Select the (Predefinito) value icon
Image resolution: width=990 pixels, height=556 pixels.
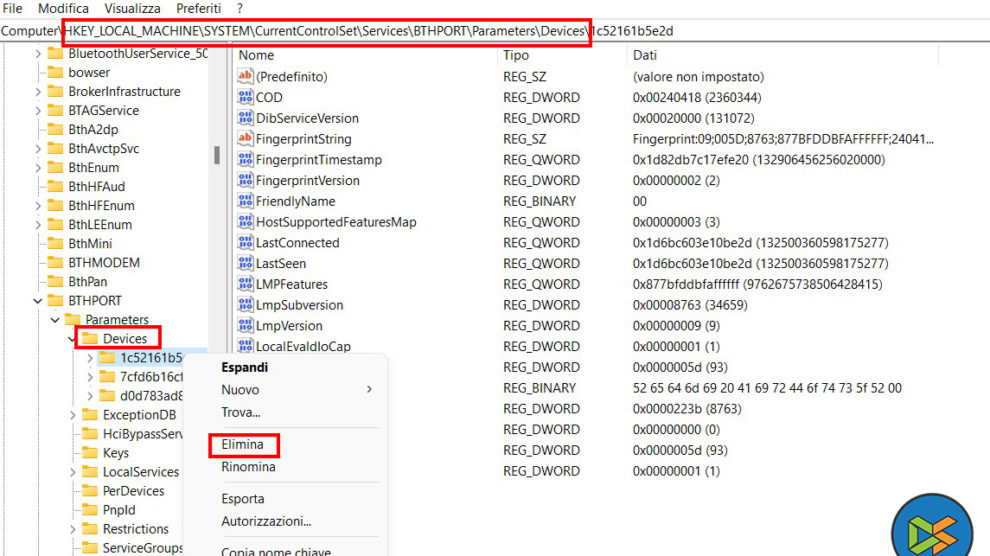(246, 77)
